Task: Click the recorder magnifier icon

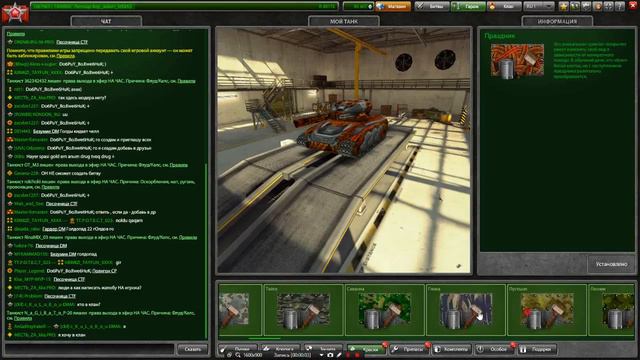Action: tap(238, 356)
